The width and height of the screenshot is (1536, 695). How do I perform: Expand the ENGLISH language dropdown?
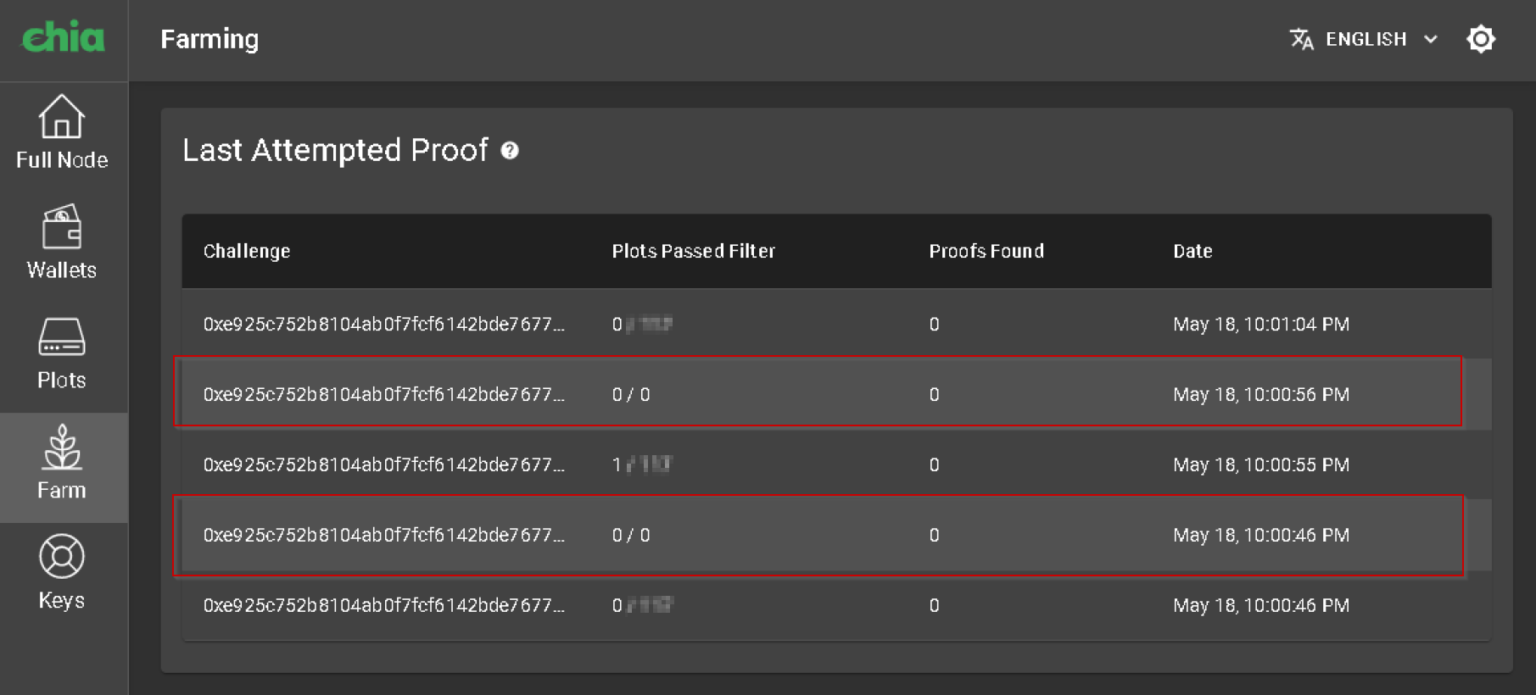(x=1366, y=39)
